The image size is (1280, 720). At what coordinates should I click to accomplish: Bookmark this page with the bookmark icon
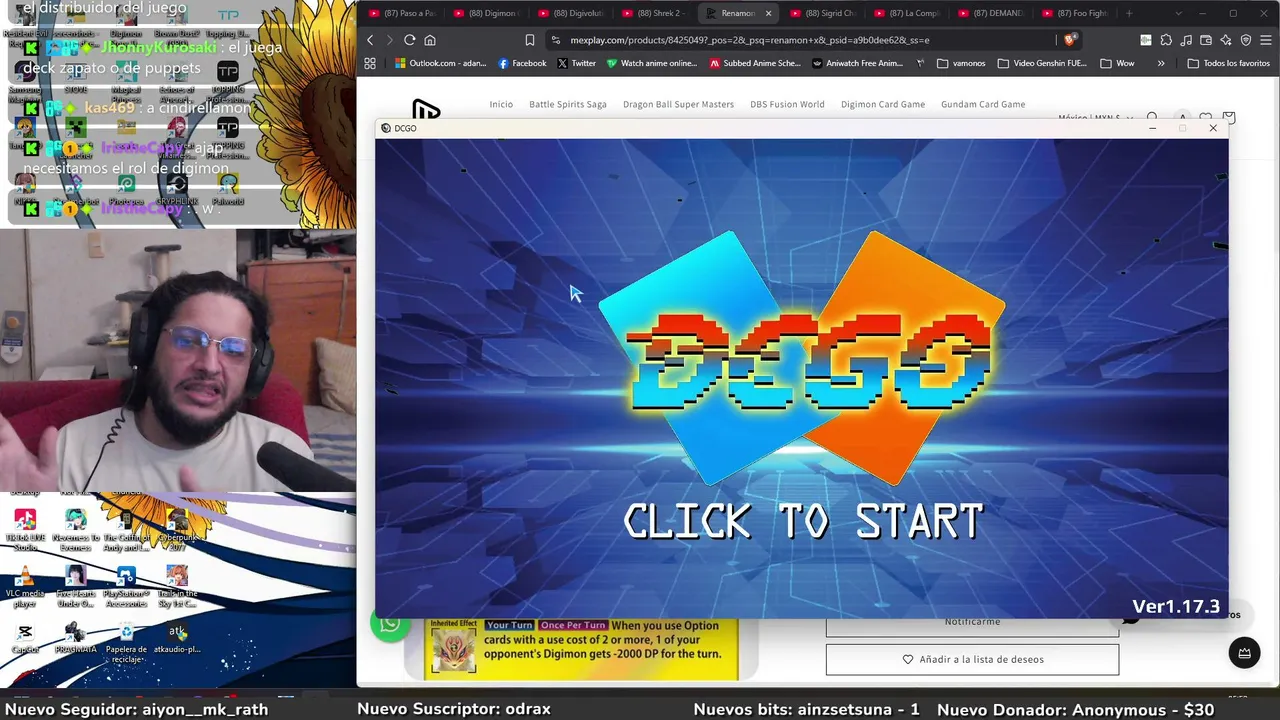(x=530, y=40)
